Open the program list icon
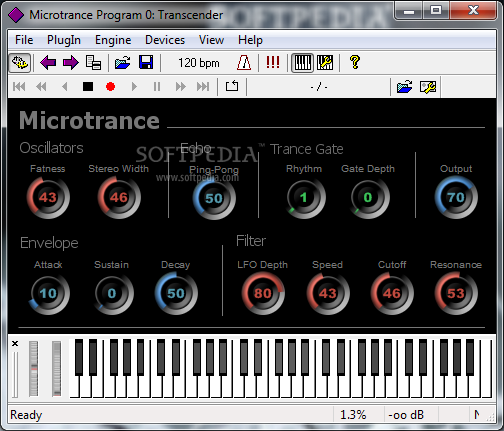Image resolution: width=504 pixels, height=431 pixels. tap(93, 63)
